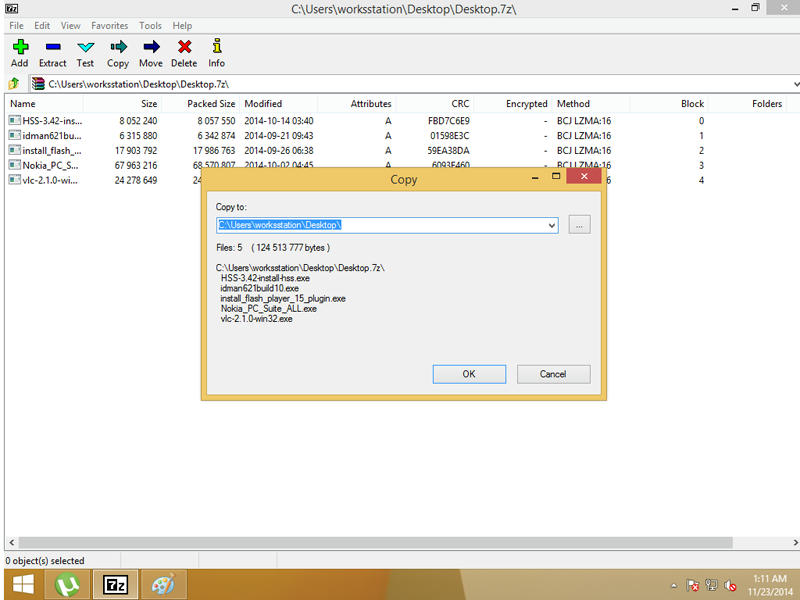Close the Copy dialog with X
Viewport: 800px width, 600px height.
click(584, 177)
